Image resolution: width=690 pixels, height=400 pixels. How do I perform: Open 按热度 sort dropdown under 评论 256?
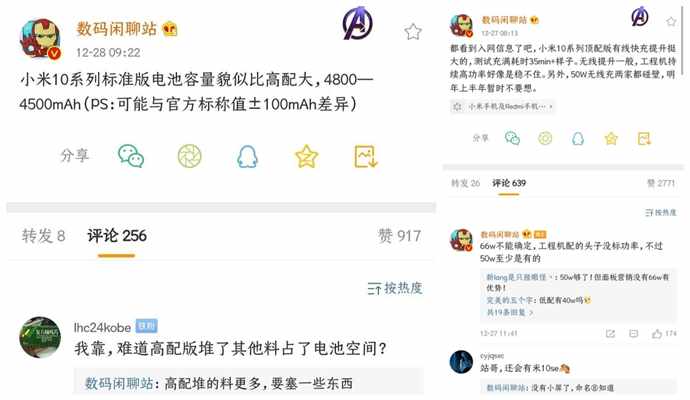(x=395, y=288)
